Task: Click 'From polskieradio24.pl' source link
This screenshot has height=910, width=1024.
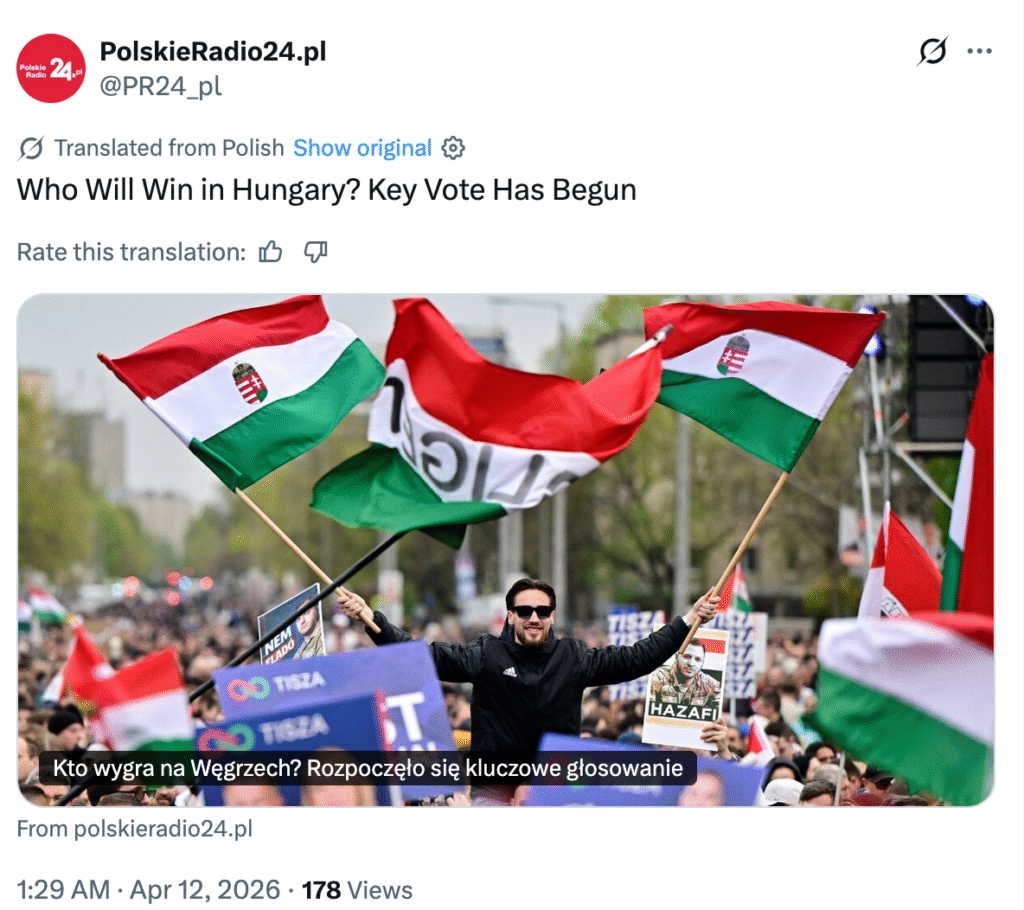Action: pos(135,829)
